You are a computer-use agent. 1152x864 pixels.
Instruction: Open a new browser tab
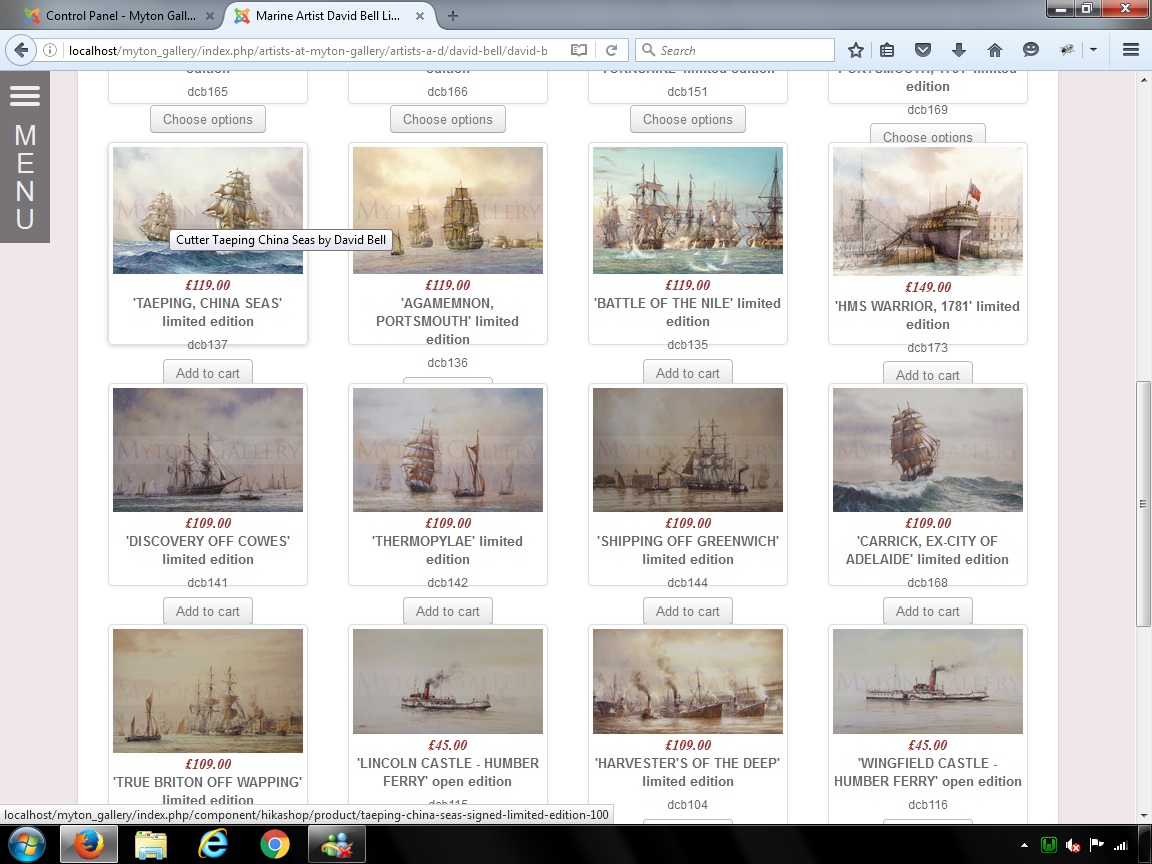pos(453,15)
